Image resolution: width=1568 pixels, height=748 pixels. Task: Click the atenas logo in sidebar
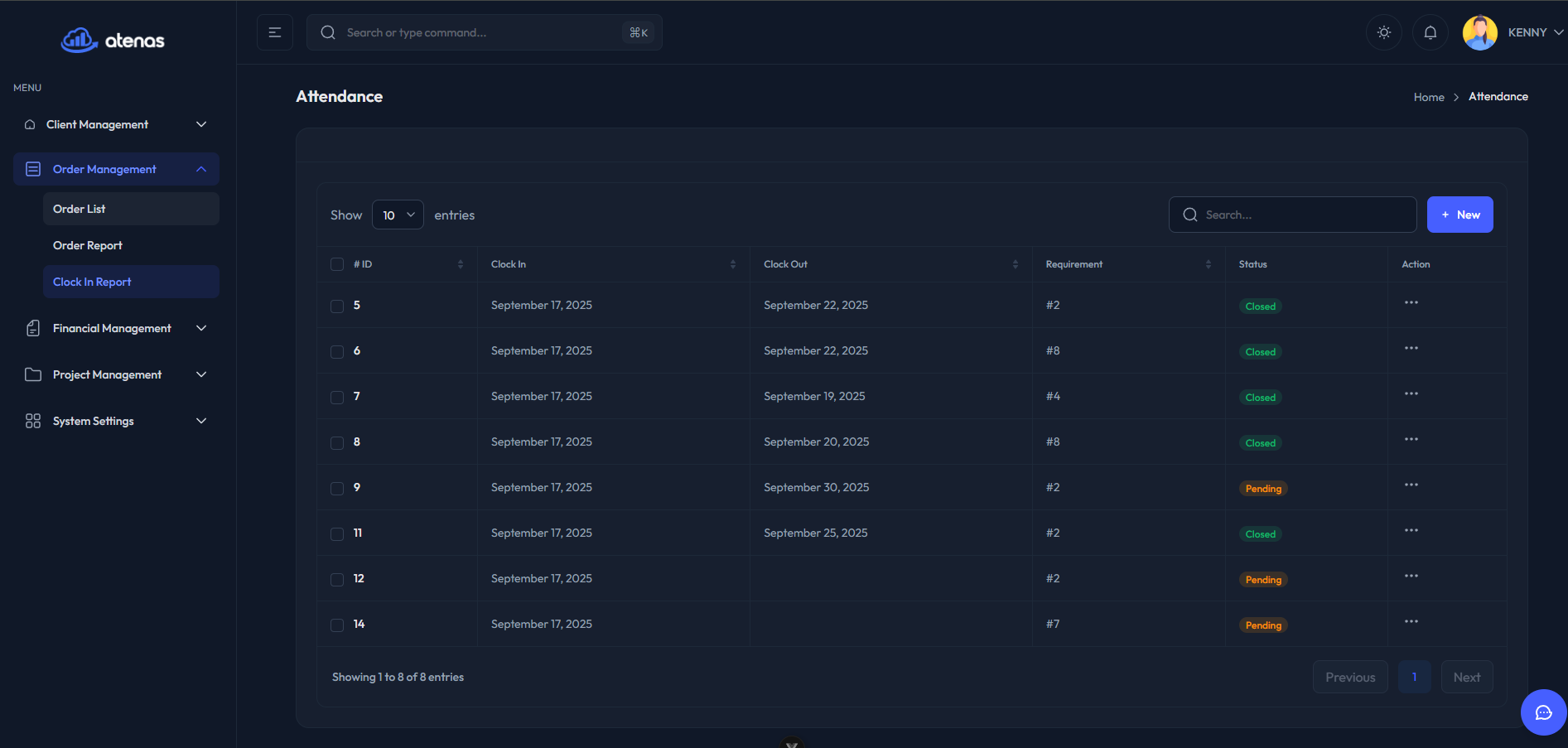(113, 40)
